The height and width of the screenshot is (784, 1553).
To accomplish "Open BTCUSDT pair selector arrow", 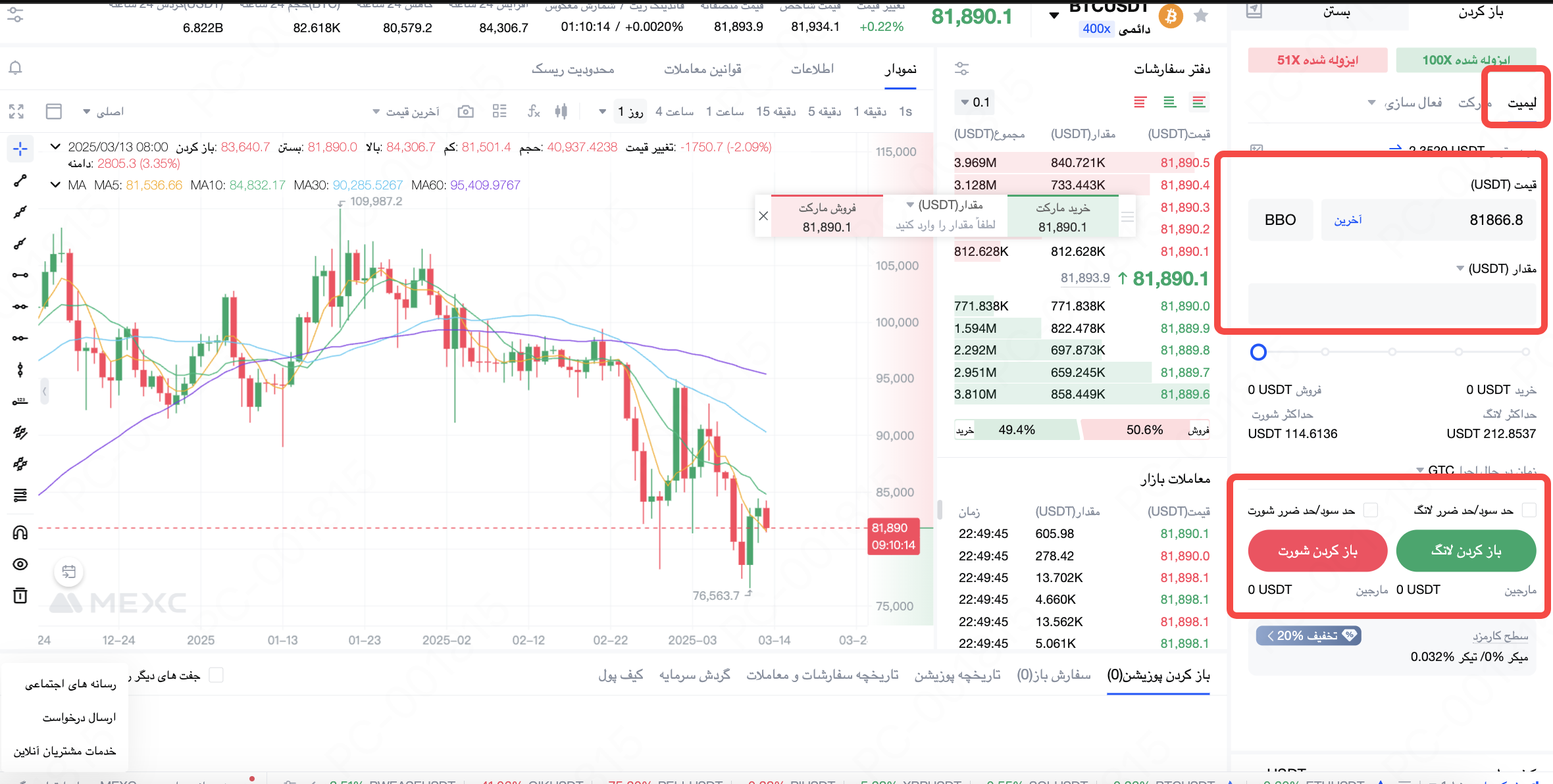I will pos(1054,15).
